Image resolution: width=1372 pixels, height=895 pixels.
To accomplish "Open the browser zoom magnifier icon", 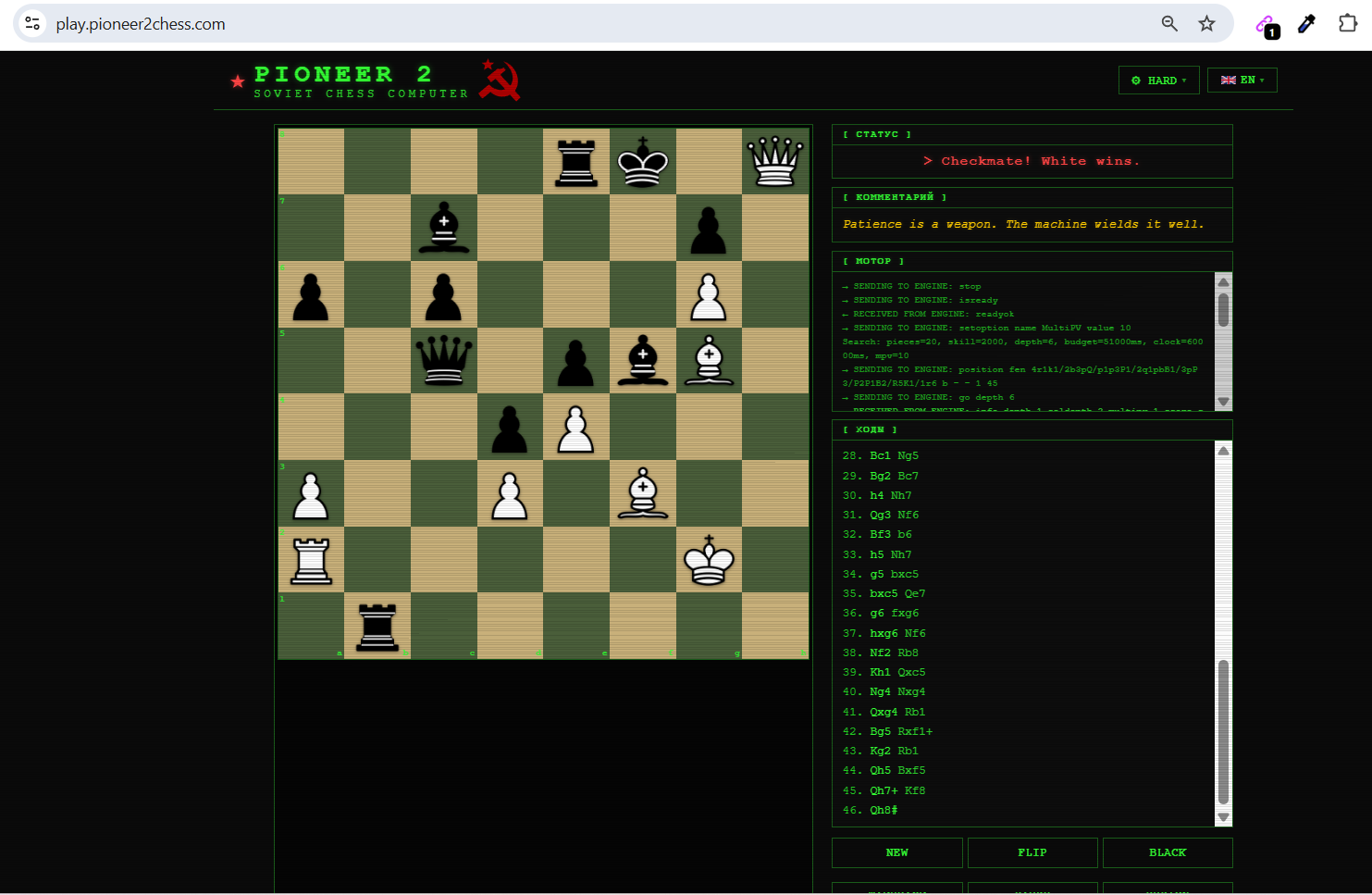I will 1169,24.
